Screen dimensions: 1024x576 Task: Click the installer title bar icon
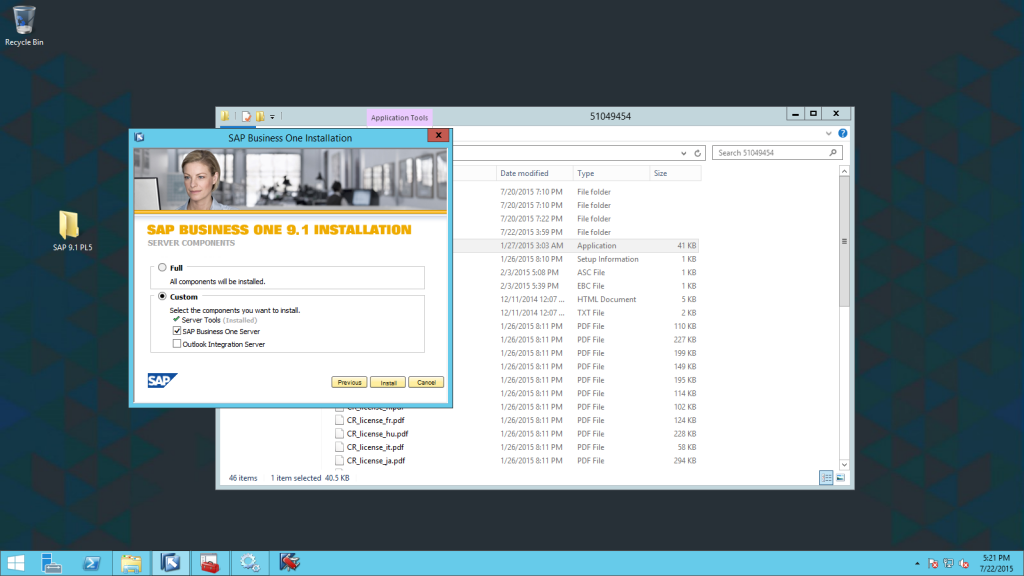tap(139, 137)
